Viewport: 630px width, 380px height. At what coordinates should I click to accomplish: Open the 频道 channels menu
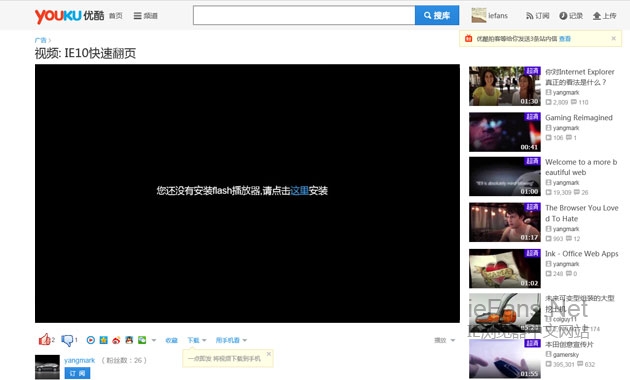(145, 16)
